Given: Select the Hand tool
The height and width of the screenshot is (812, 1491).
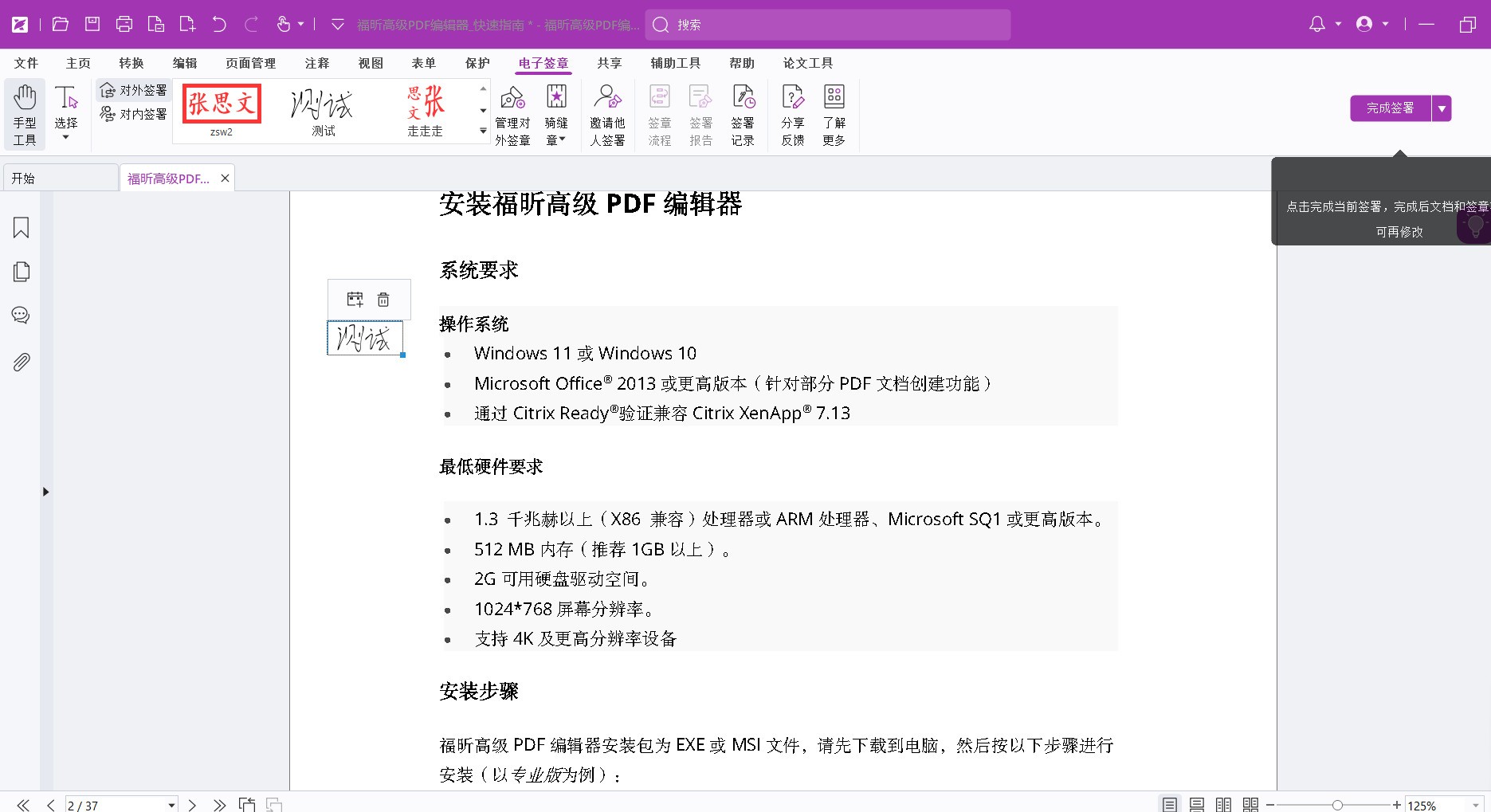Looking at the screenshot, I should click(x=25, y=115).
